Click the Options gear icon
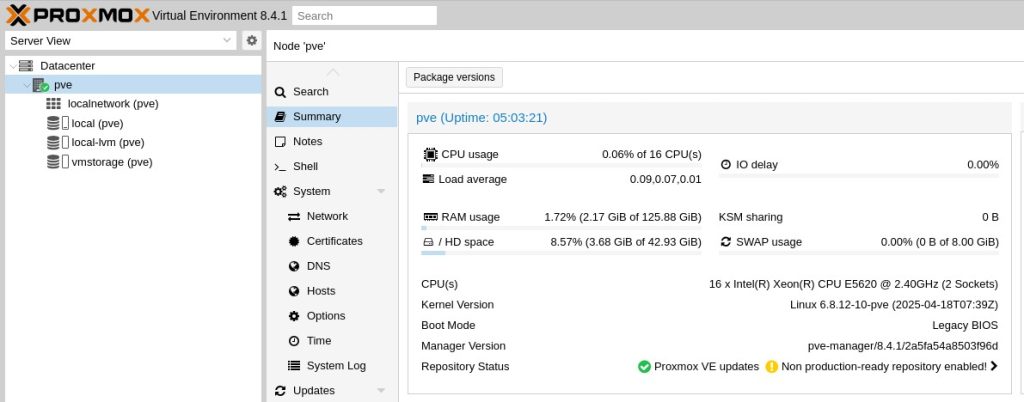This screenshot has height=402, width=1024. (x=294, y=316)
